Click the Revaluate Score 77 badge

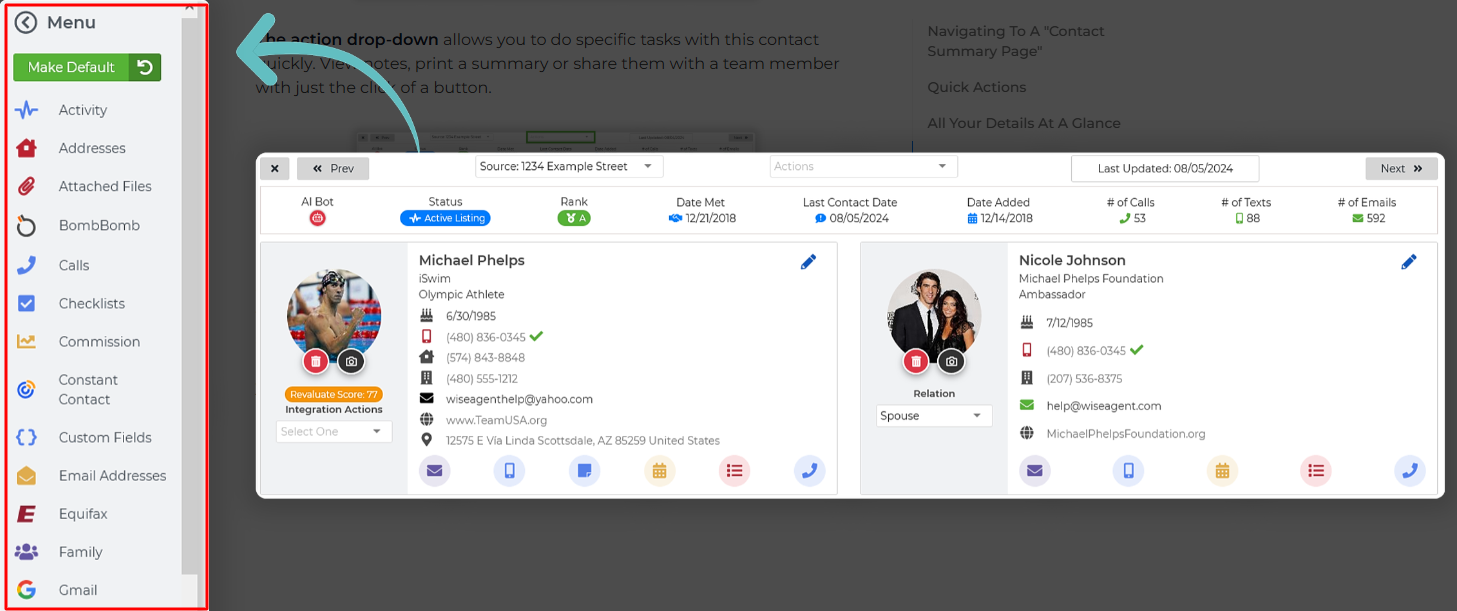point(333,395)
